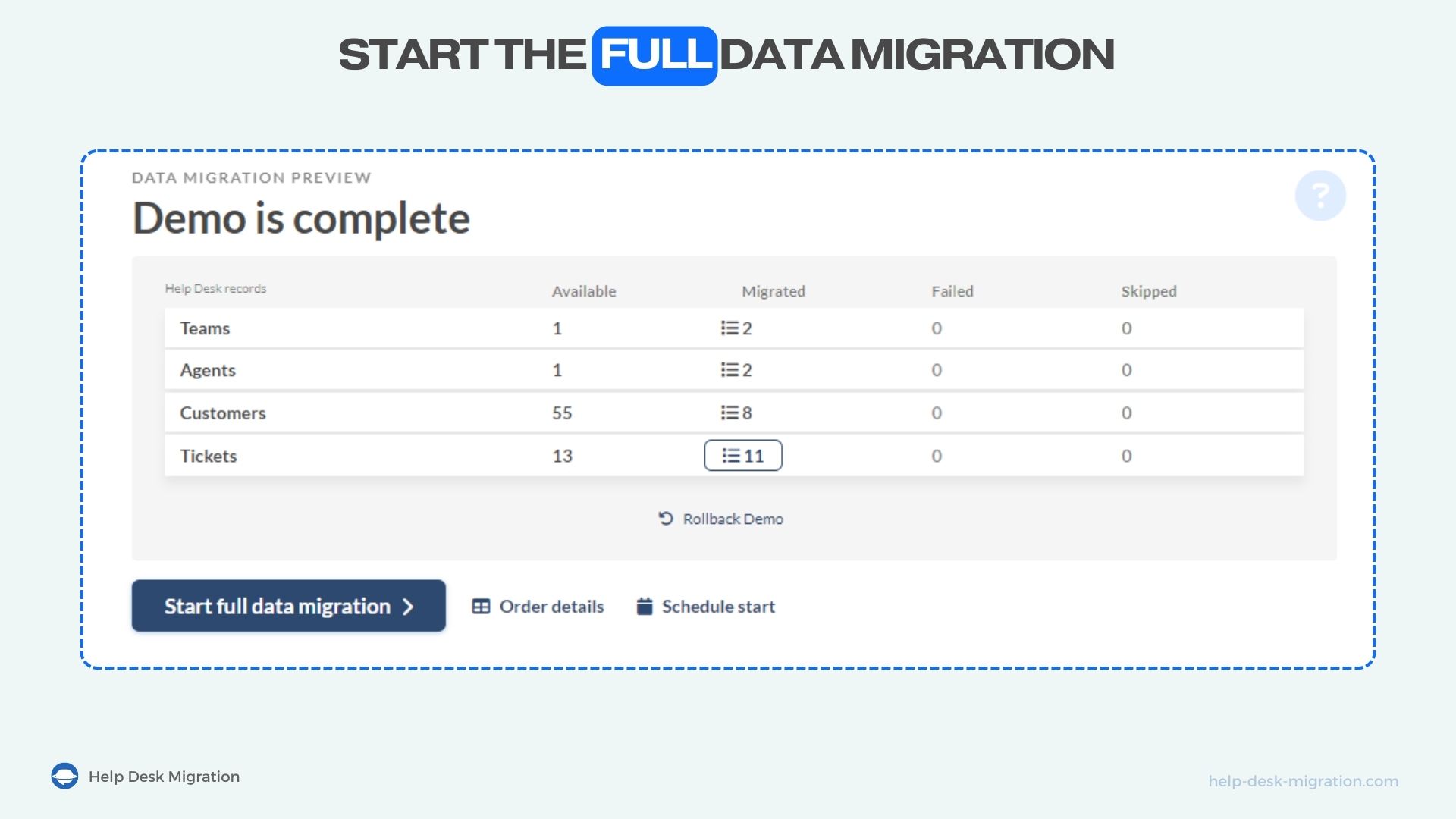Click the Start full data migration button
The image size is (1456, 819).
tap(288, 606)
